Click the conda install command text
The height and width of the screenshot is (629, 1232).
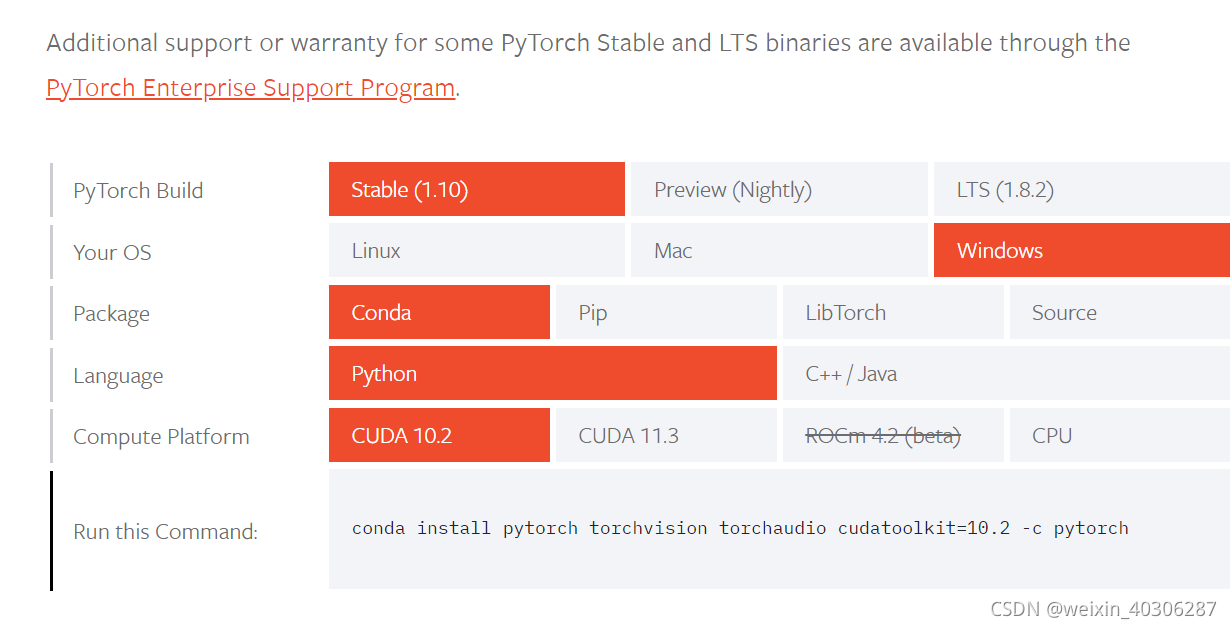pos(741,527)
